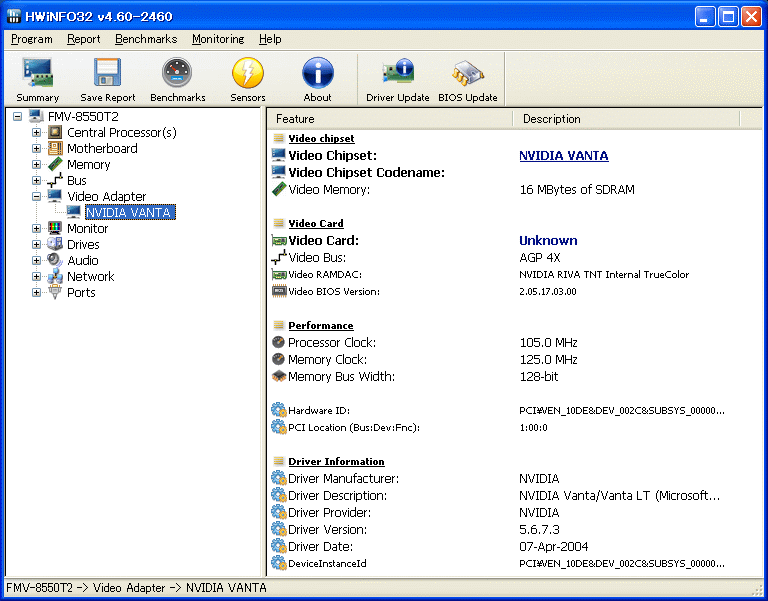768x601 pixels.
Task: Collapse the Video Adapter node
Action: coord(37,197)
